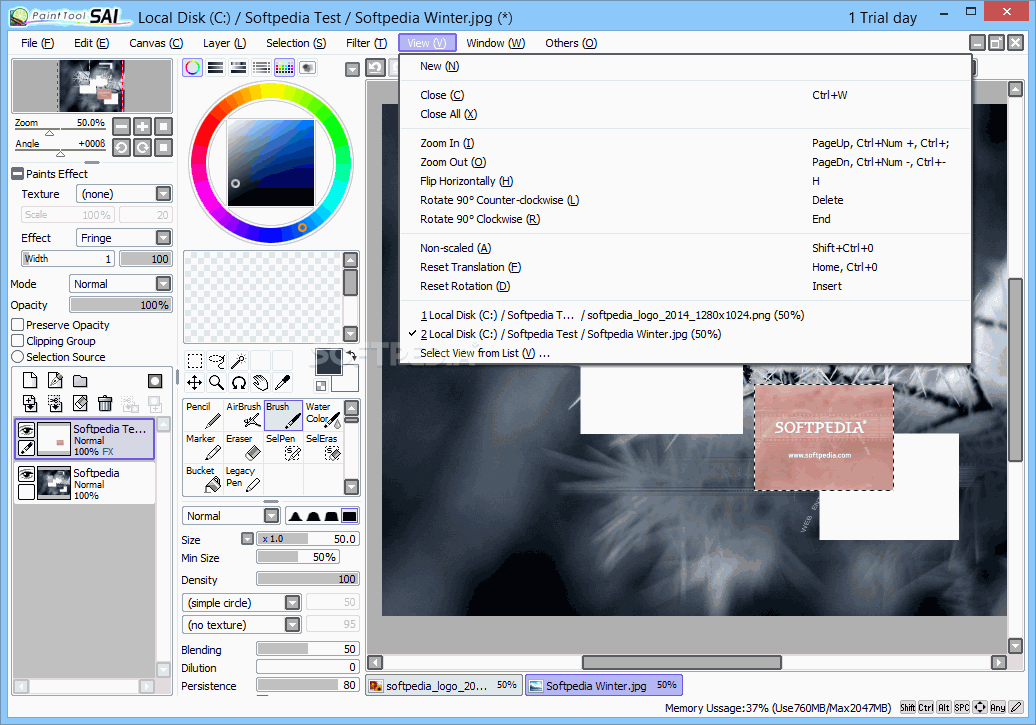The image size is (1036, 725).
Task: Adjust the layer Opacity slider
Action: [120, 305]
